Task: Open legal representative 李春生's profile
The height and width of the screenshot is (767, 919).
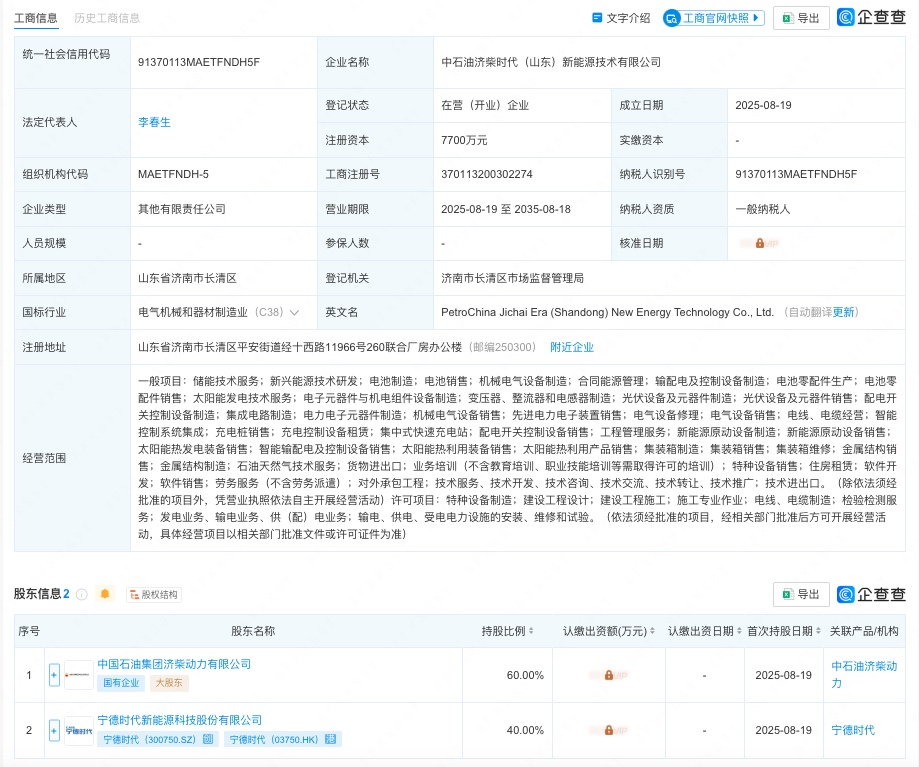Action: click(x=155, y=122)
